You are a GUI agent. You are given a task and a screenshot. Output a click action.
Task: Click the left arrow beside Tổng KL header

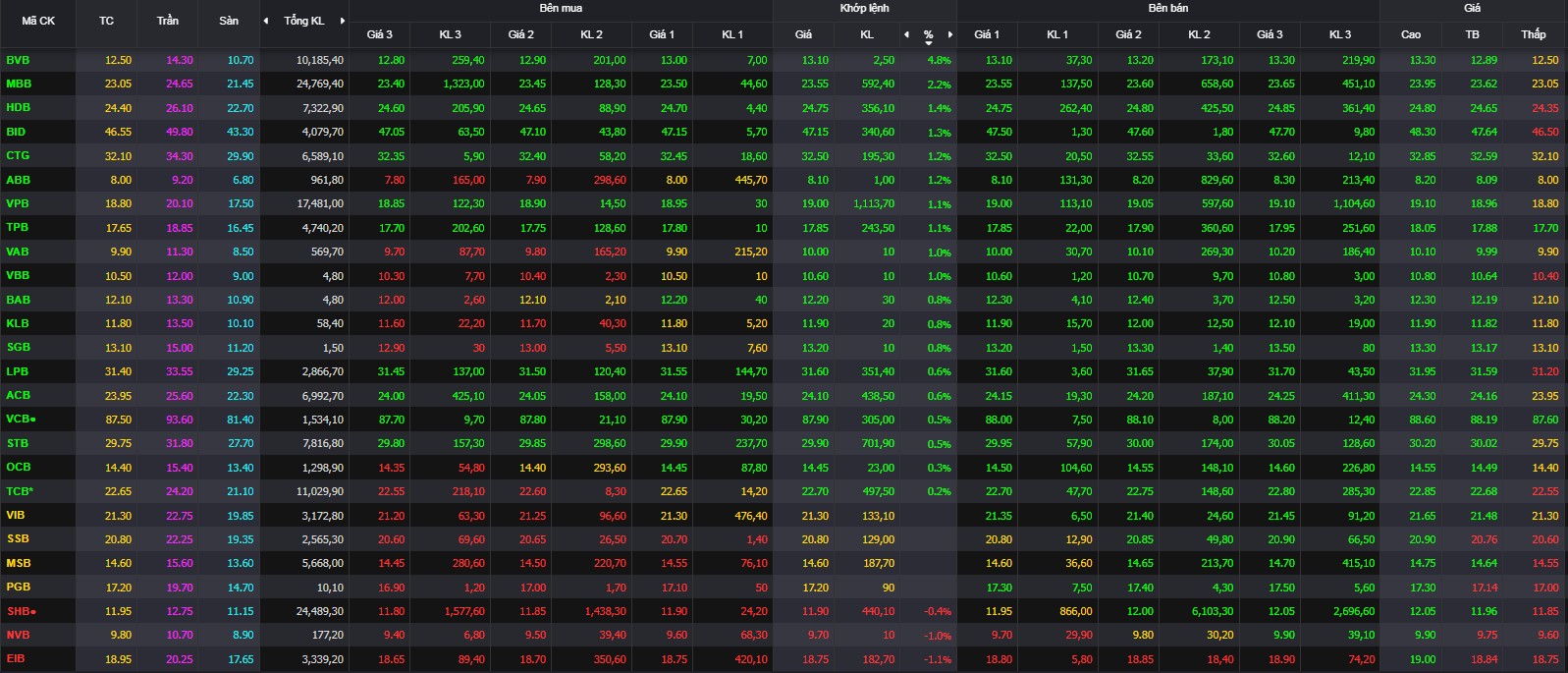(266, 21)
